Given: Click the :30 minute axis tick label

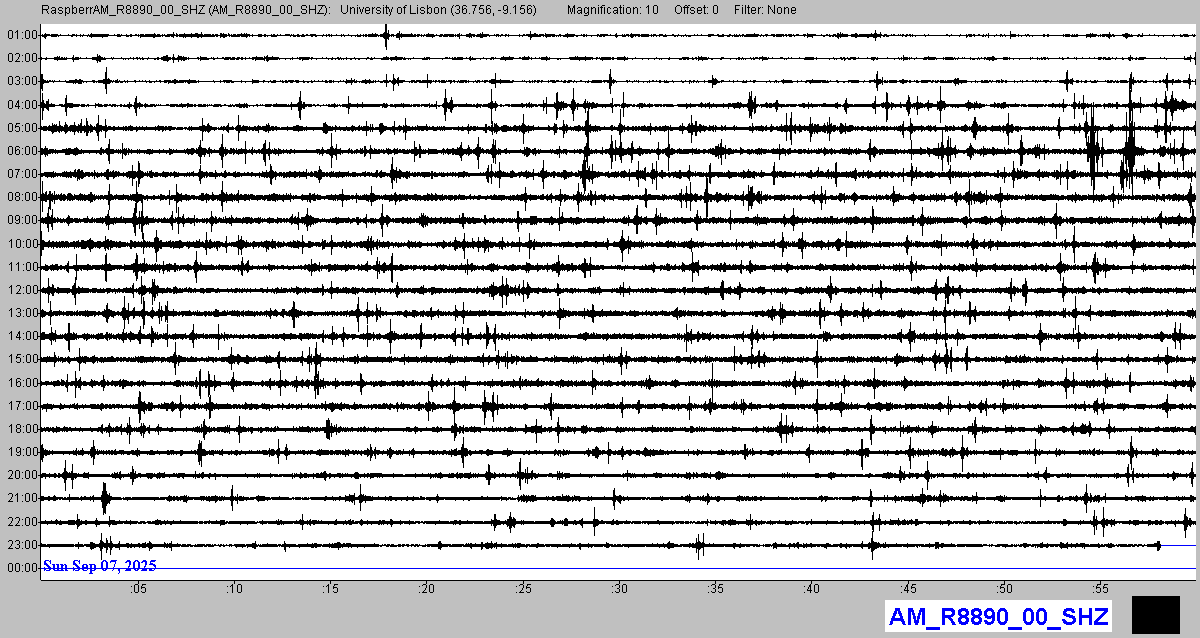Looking at the screenshot, I should (619, 589).
